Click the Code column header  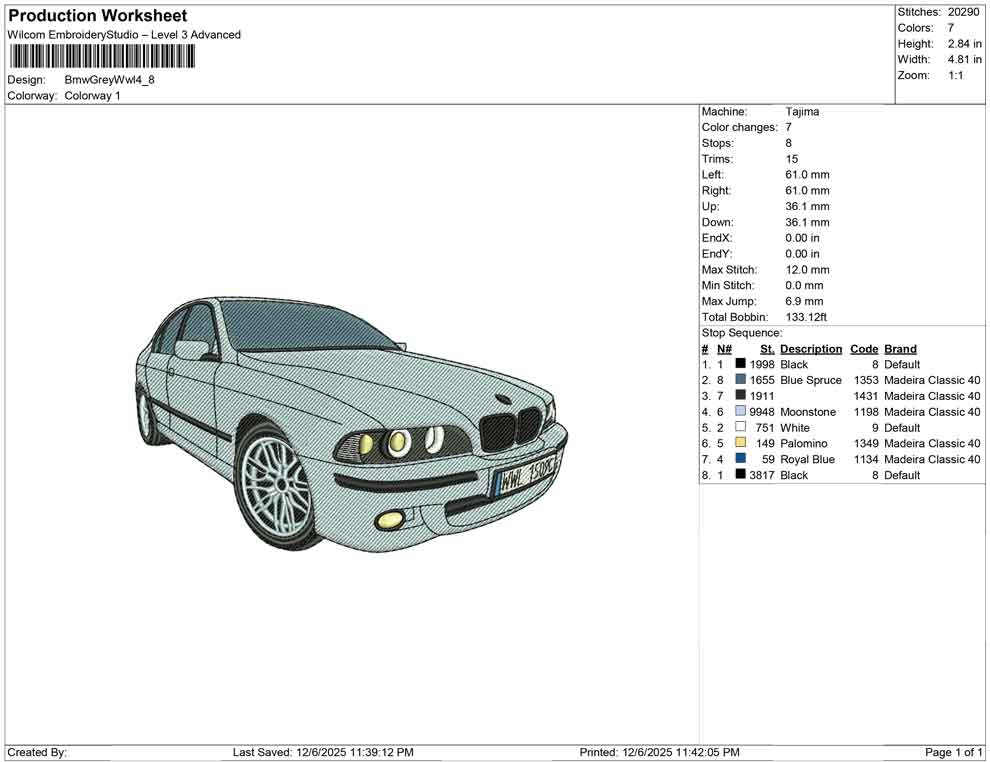(863, 348)
